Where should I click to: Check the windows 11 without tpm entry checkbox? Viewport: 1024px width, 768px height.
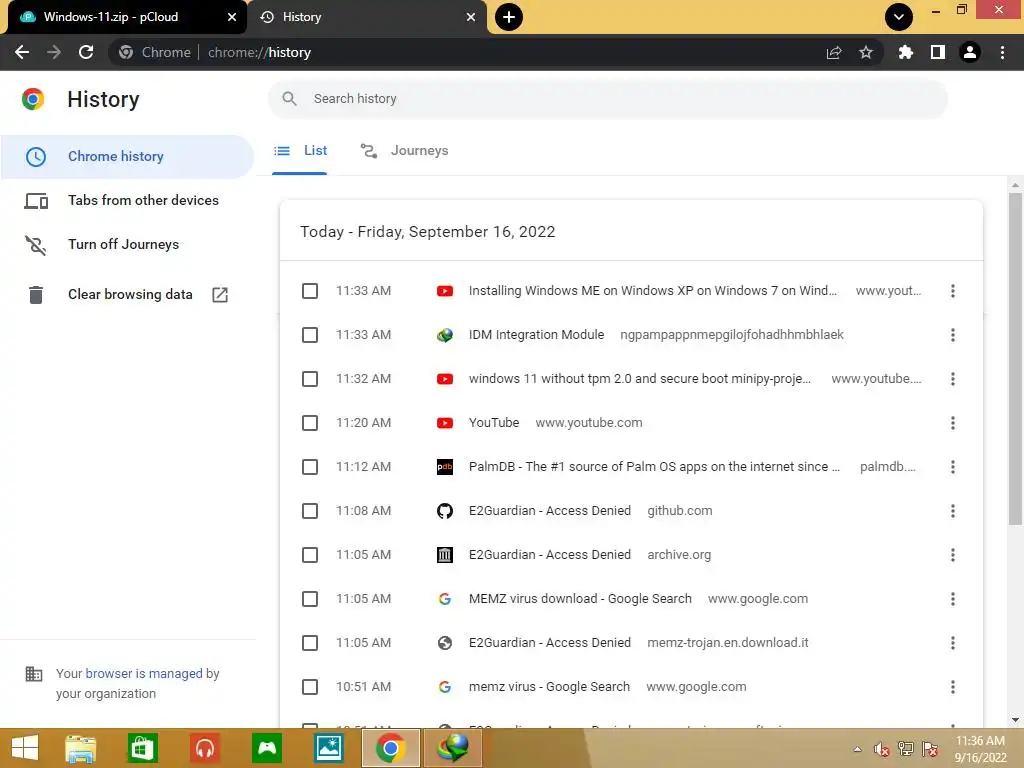coord(310,379)
